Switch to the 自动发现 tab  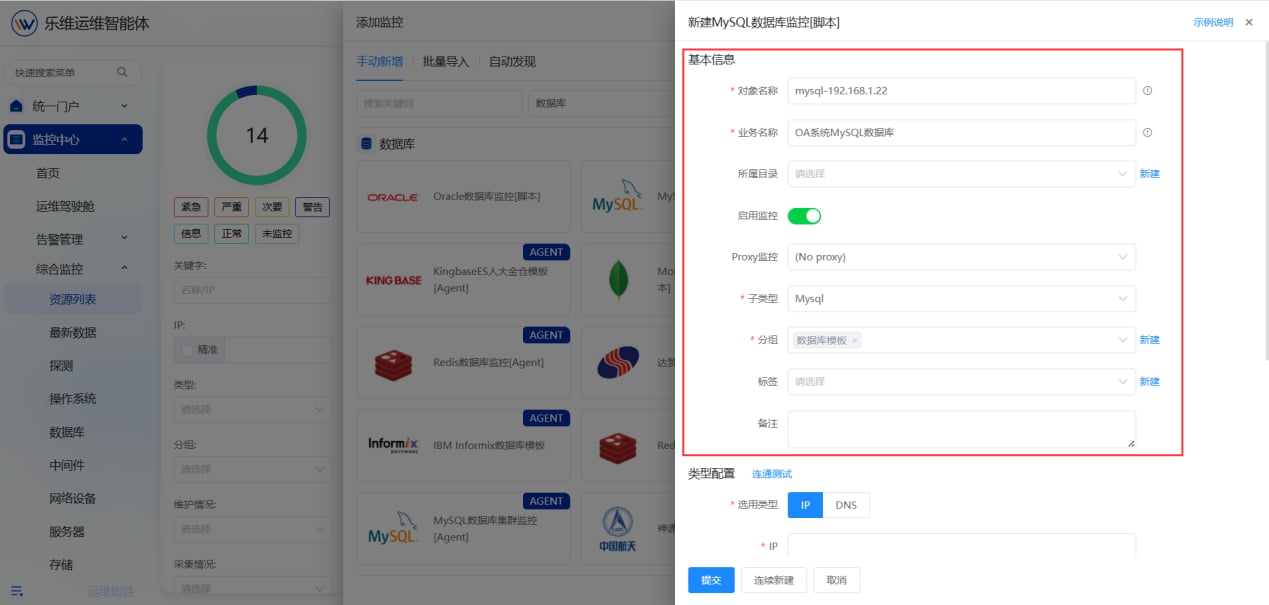512,61
